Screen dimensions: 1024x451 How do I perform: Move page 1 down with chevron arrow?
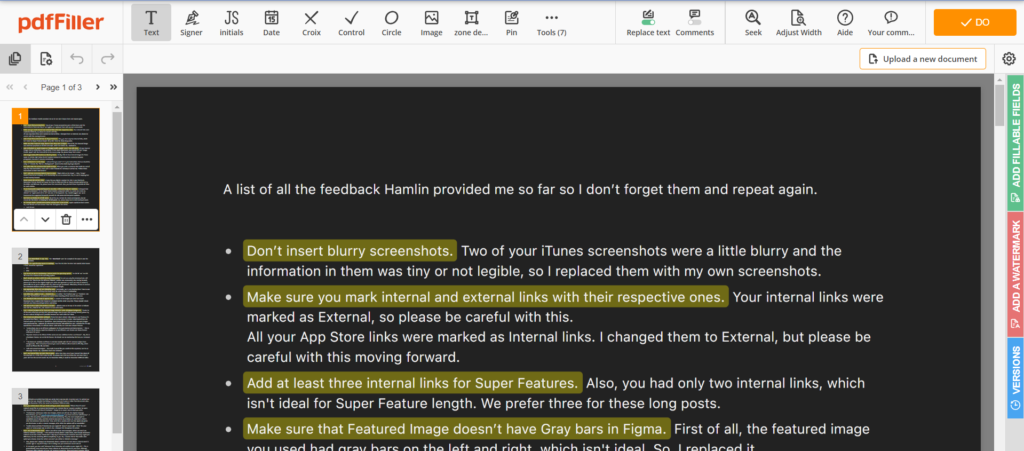tap(45, 219)
